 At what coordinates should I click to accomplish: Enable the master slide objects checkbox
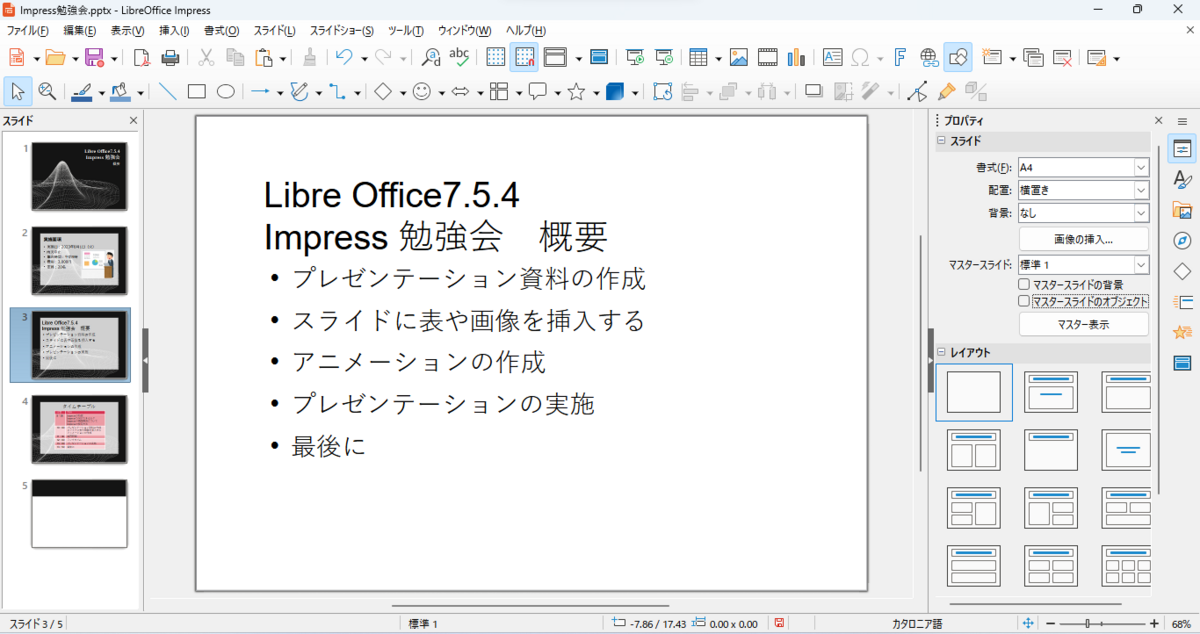(1024, 300)
